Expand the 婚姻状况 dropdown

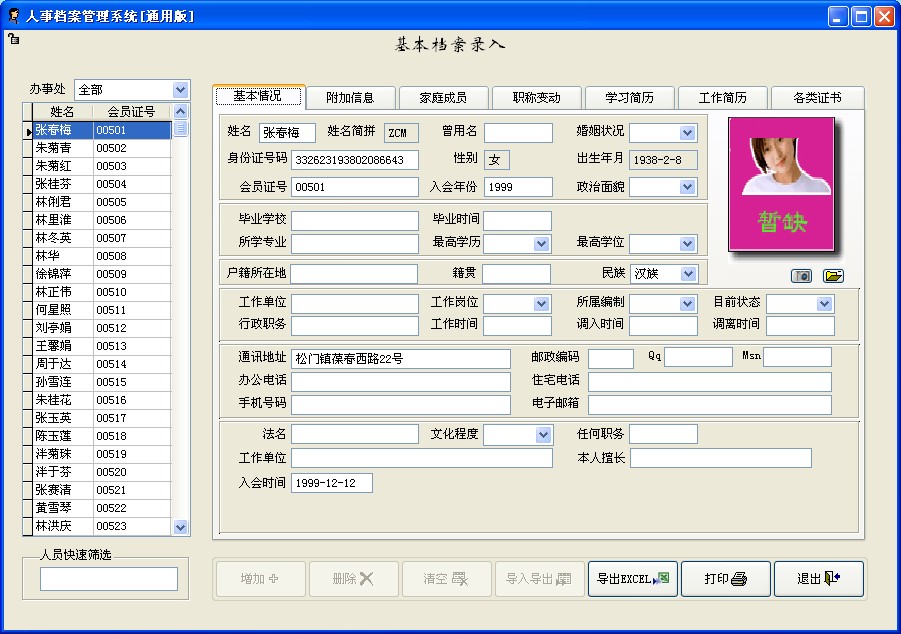click(x=688, y=133)
